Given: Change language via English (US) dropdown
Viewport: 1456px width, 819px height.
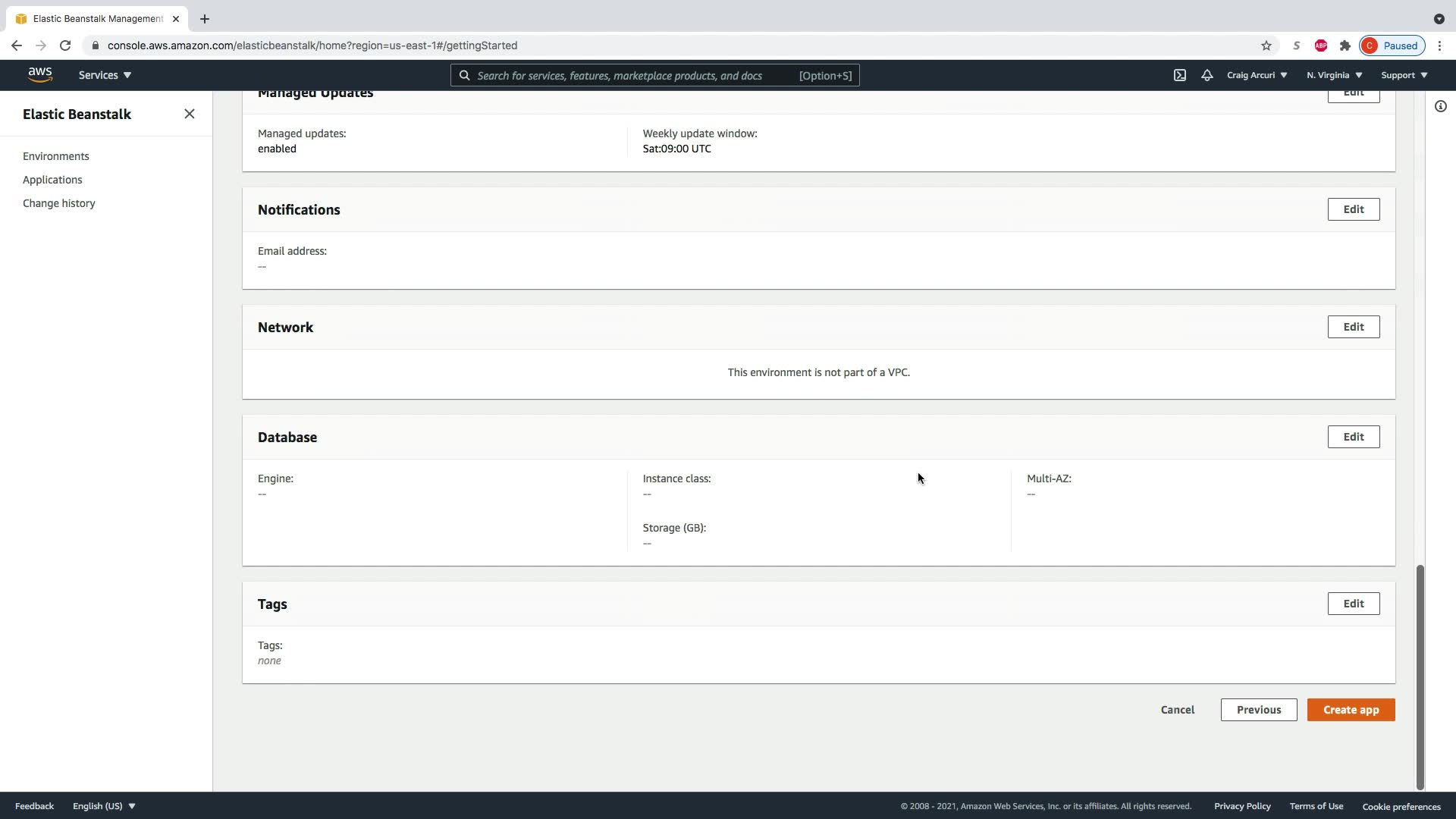Looking at the screenshot, I should point(104,806).
